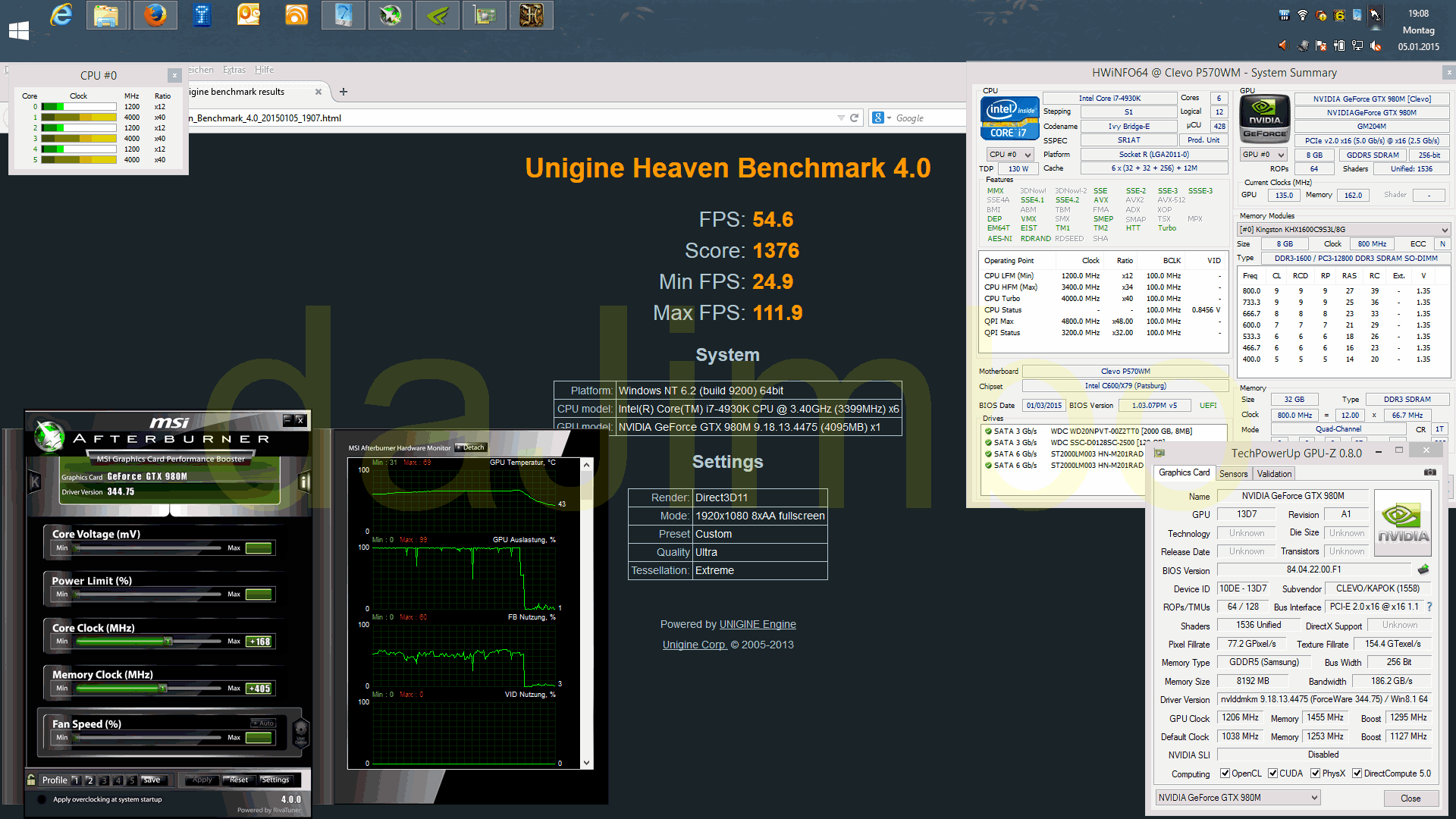Click the Close button in GPU-Z
The width and height of the screenshot is (1456, 819).
(x=1410, y=798)
